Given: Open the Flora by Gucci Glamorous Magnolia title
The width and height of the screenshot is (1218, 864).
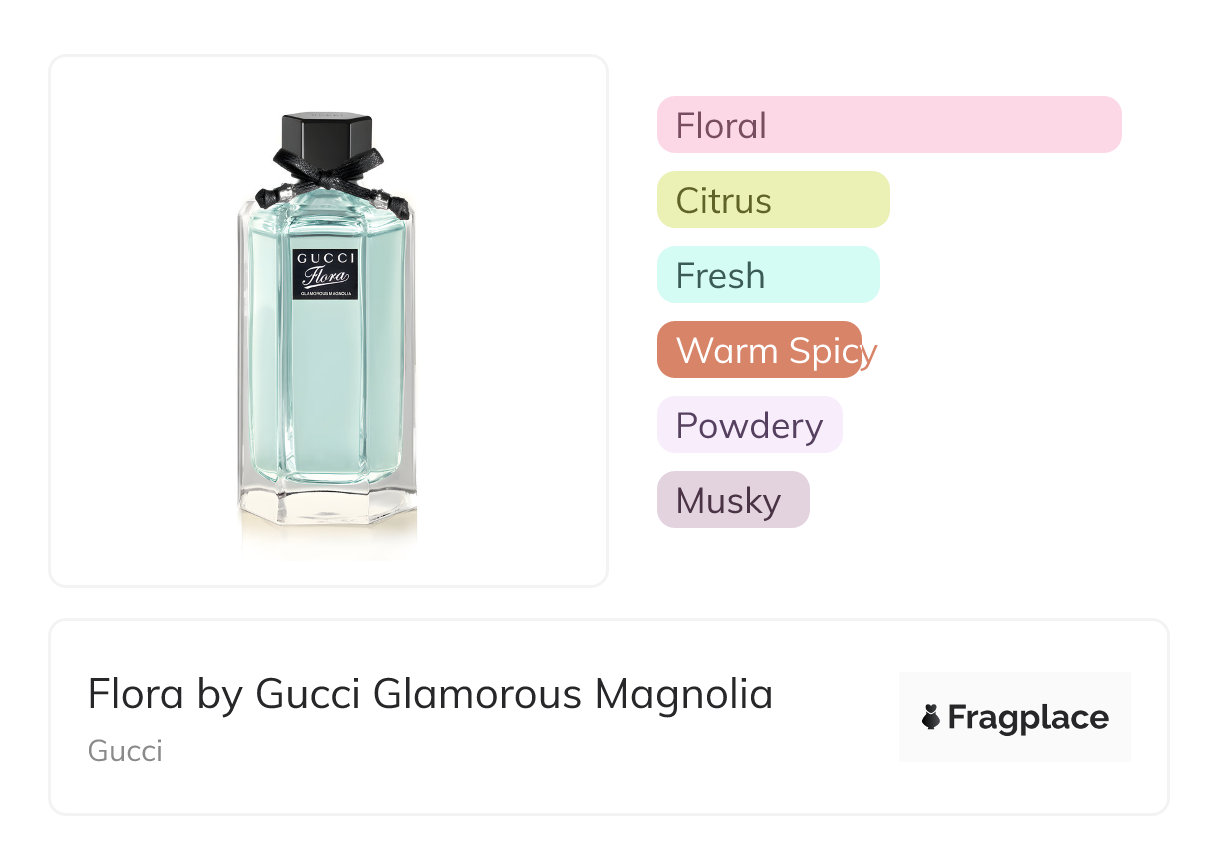Looking at the screenshot, I should click(430, 694).
